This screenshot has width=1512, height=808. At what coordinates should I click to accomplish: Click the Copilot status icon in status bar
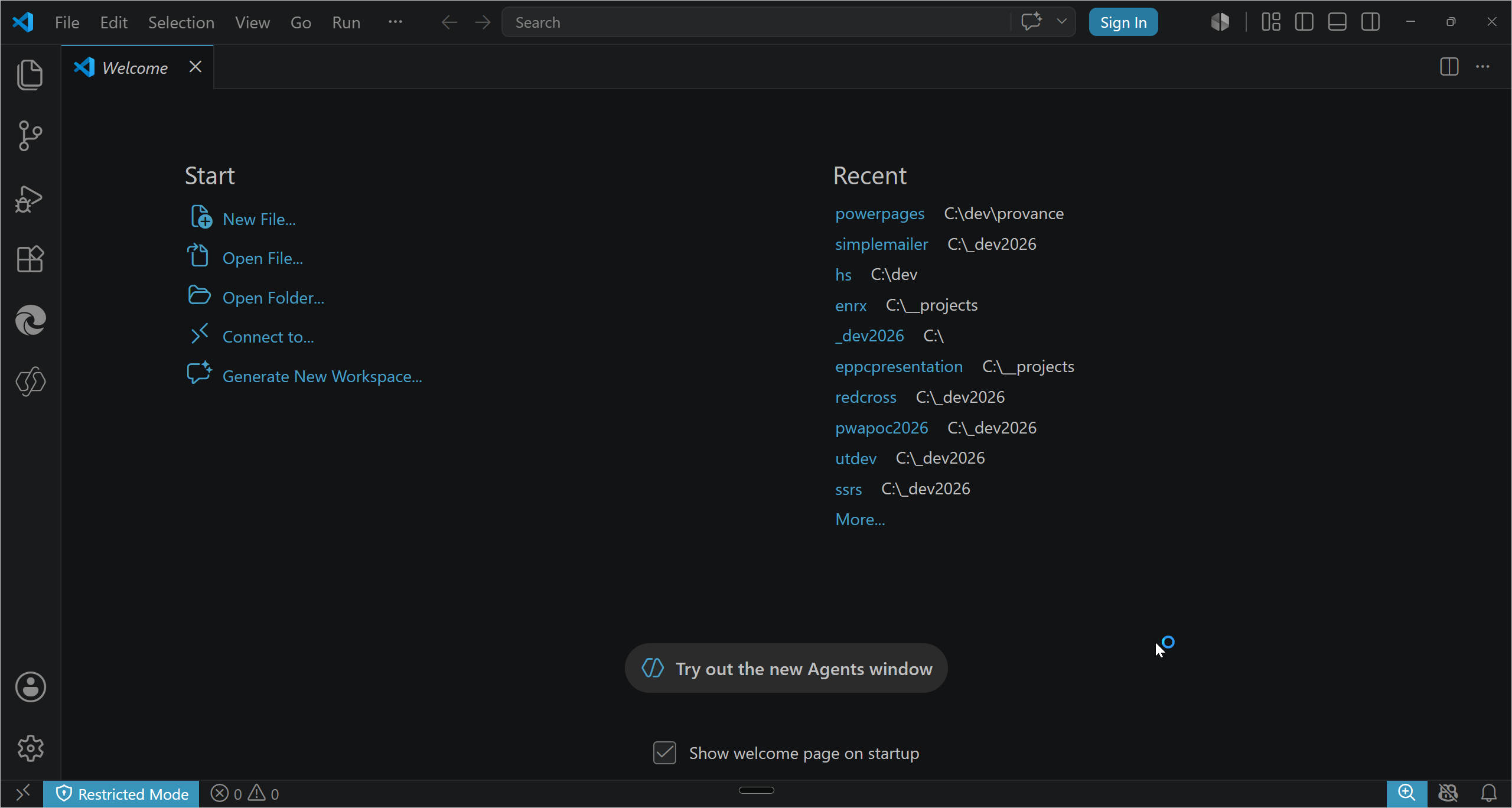pos(1448,793)
